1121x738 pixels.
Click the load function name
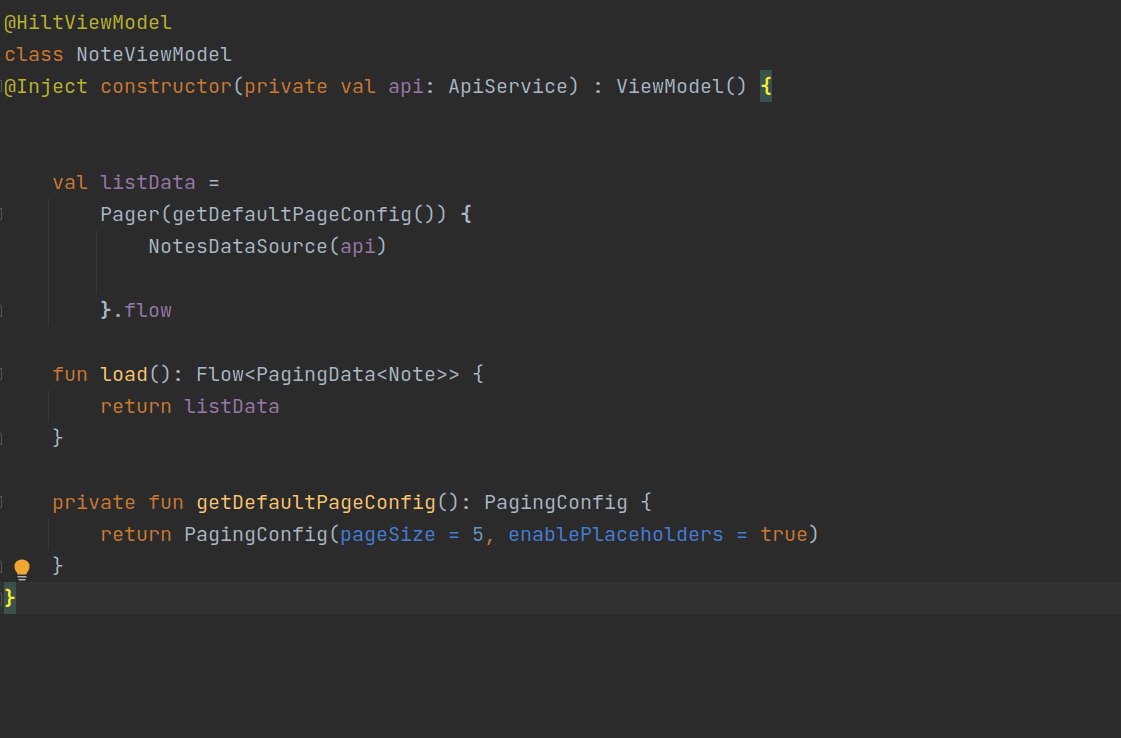tap(124, 375)
